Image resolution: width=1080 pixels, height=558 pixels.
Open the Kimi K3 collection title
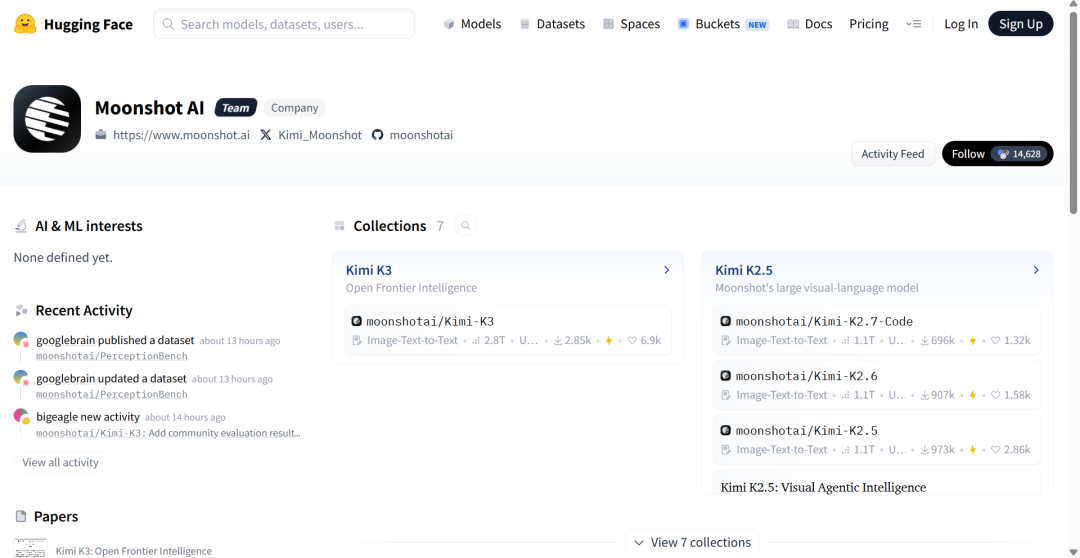click(x=368, y=270)
